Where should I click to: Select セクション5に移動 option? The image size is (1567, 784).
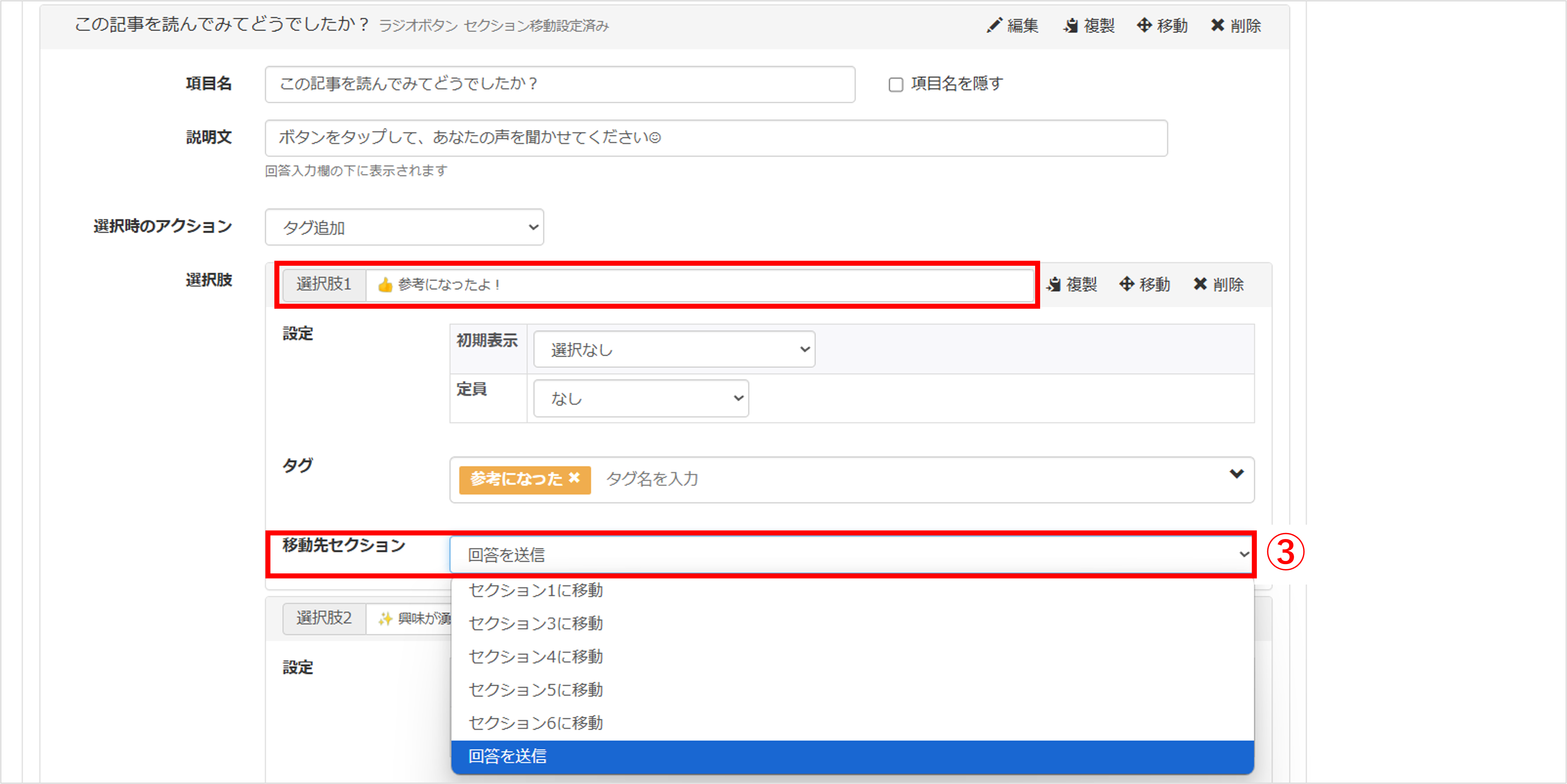tap(852, 690)
